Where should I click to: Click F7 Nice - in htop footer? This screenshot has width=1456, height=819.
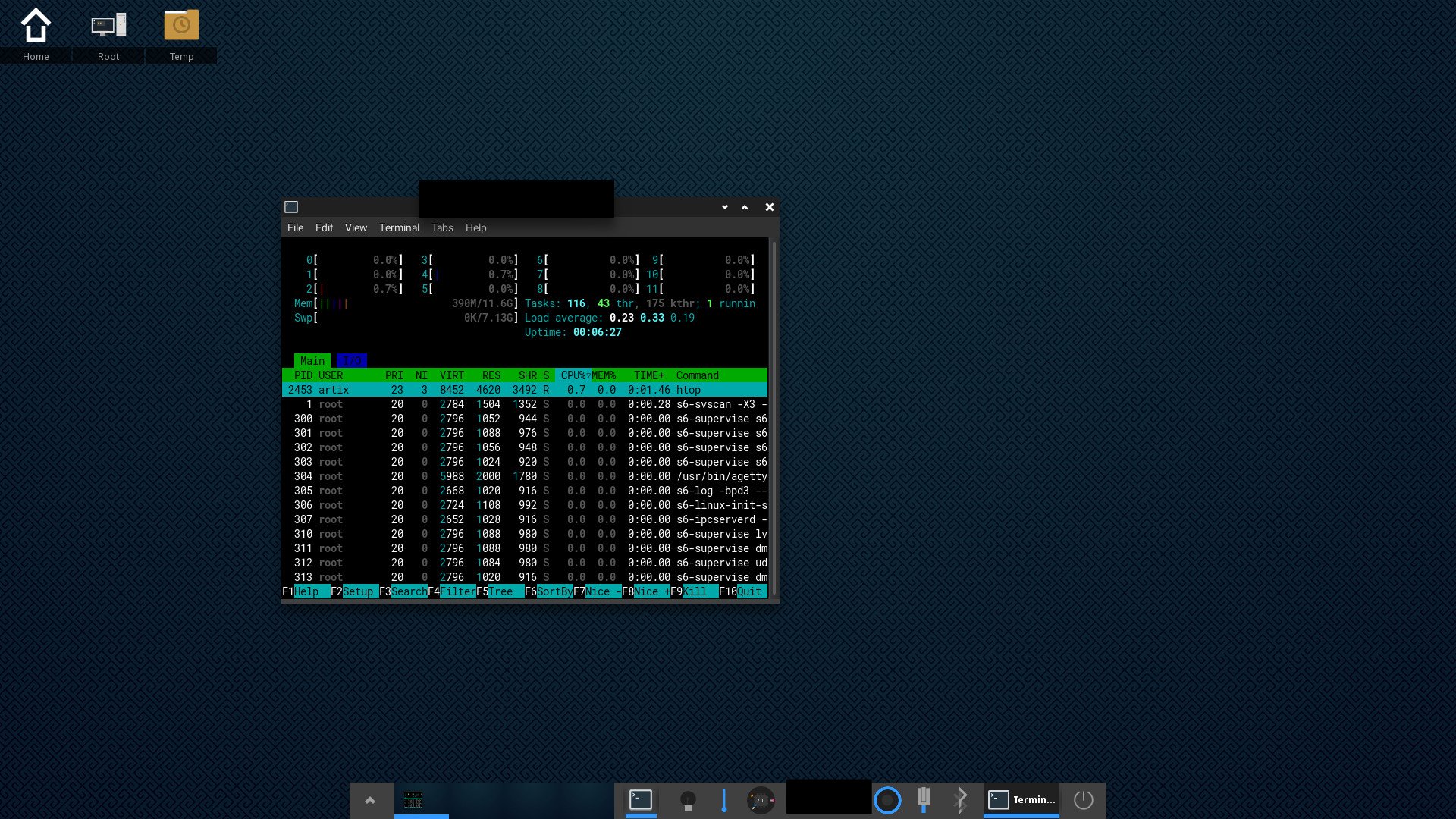click(x=597, y=592)
